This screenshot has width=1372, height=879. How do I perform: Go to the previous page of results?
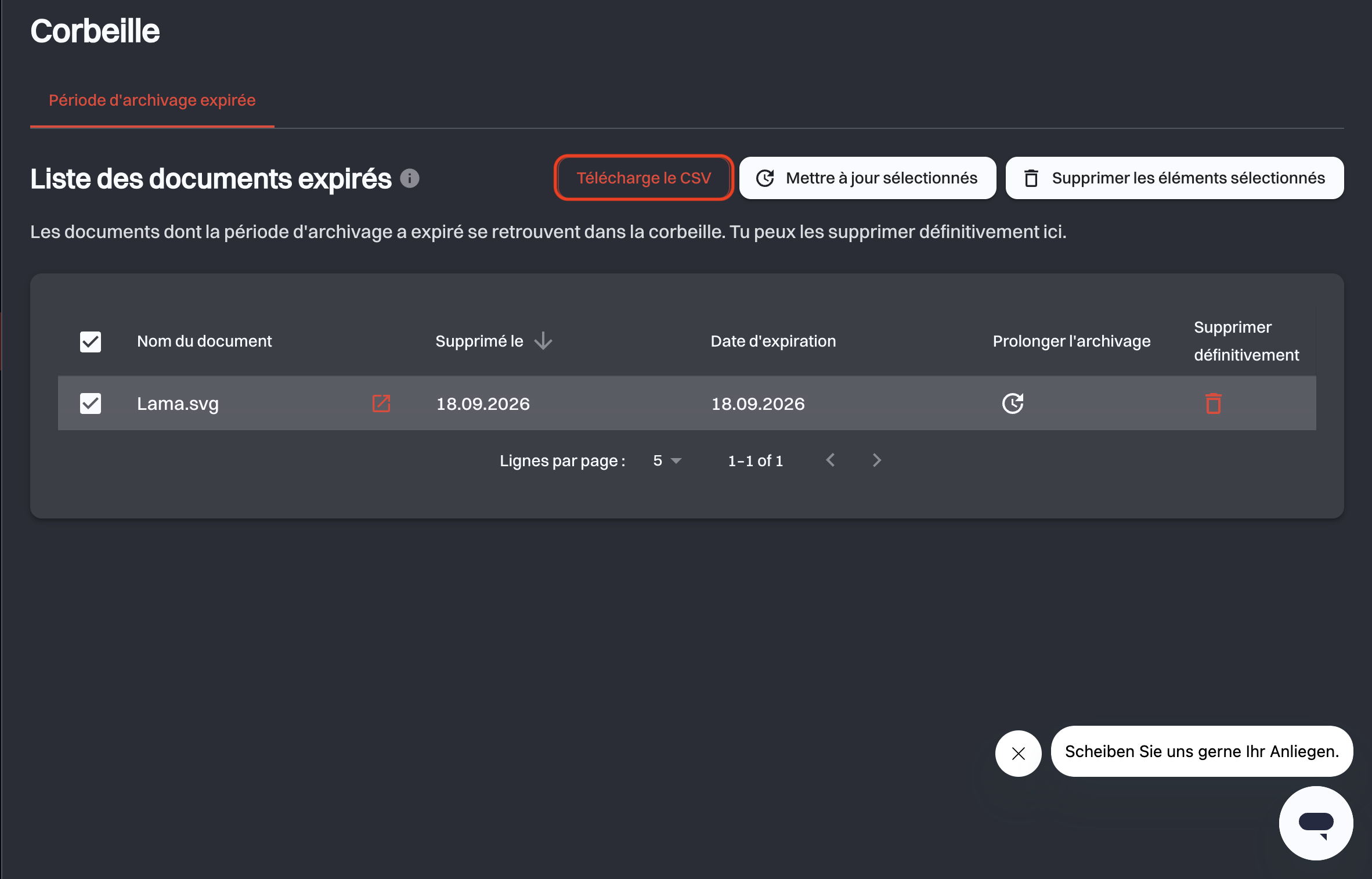[831, 460]
